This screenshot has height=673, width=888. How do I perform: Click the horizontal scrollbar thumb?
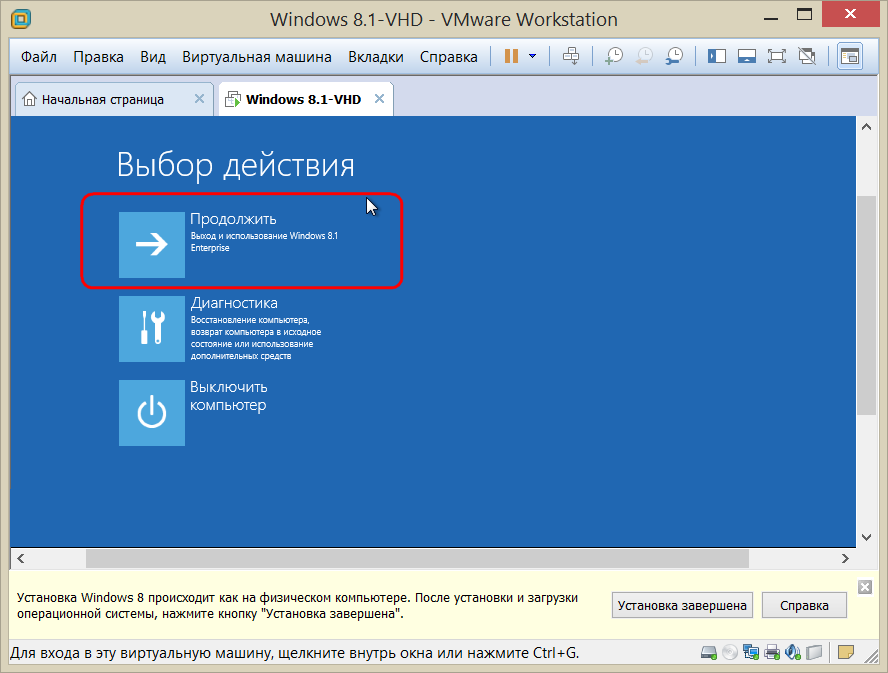[417, 559]
